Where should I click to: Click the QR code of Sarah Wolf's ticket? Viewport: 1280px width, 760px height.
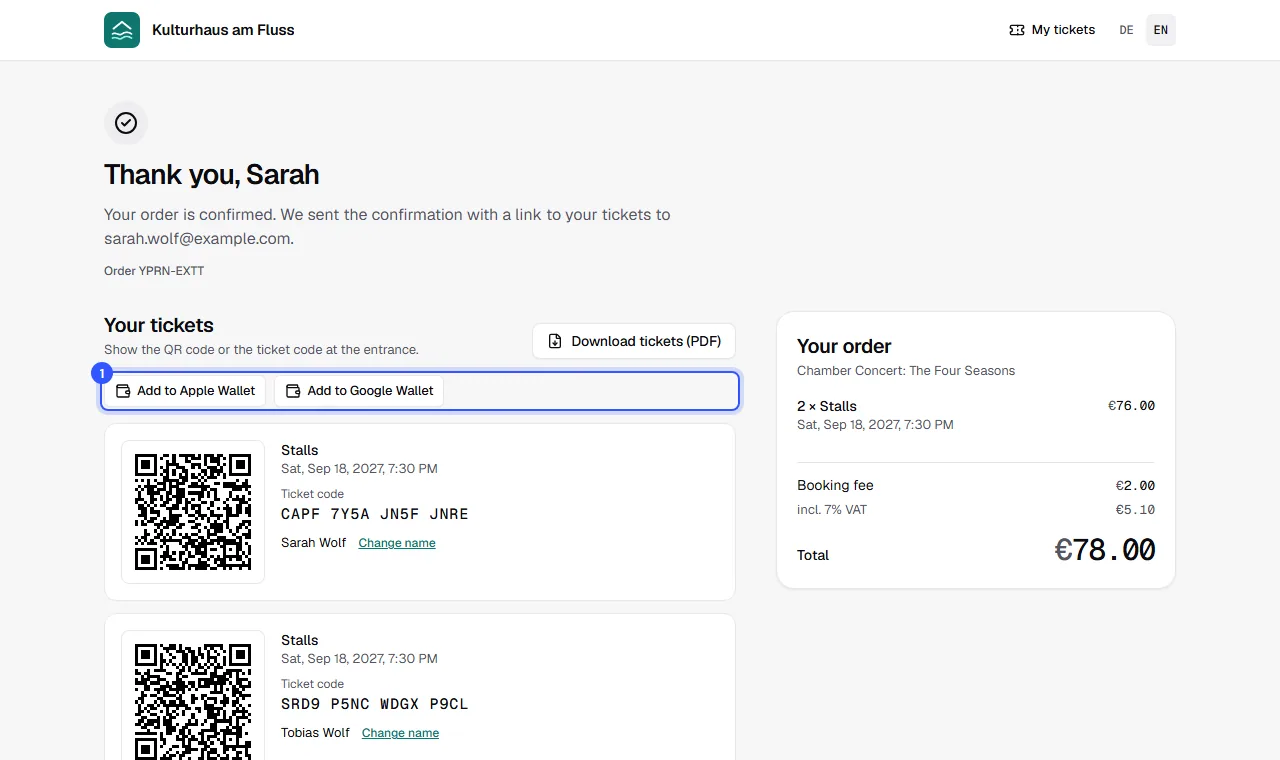(193, 512)
